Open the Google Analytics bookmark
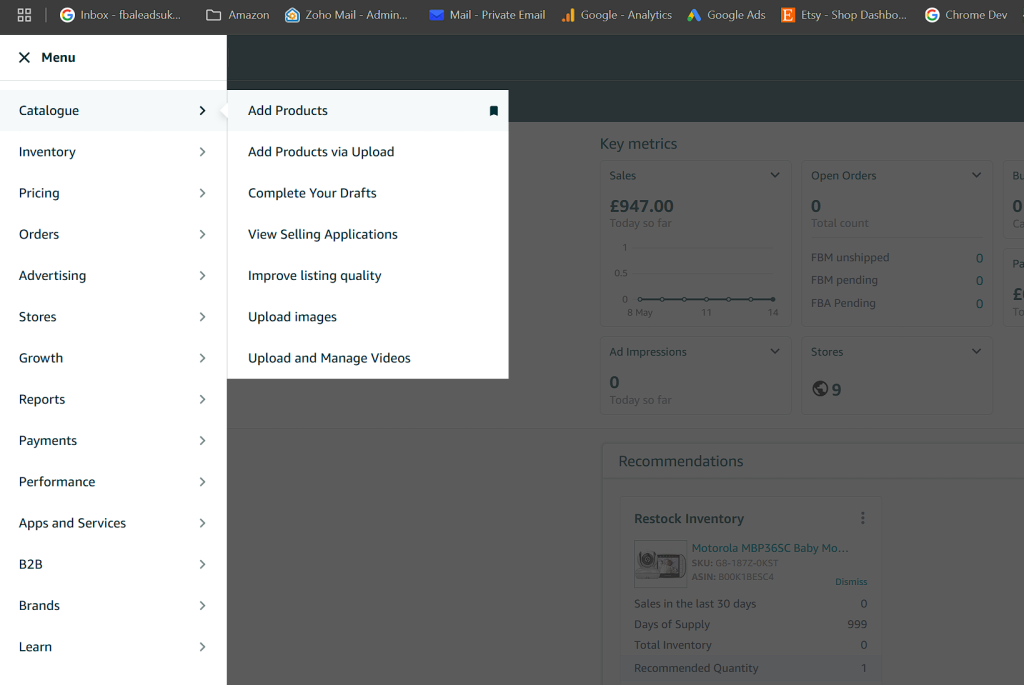 [616, 15]
